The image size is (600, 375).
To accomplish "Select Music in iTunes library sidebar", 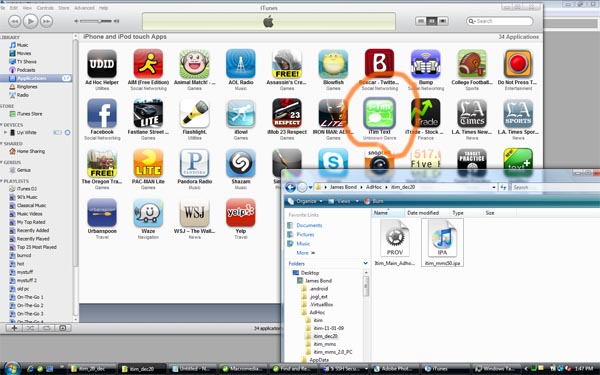I will 22,45.
